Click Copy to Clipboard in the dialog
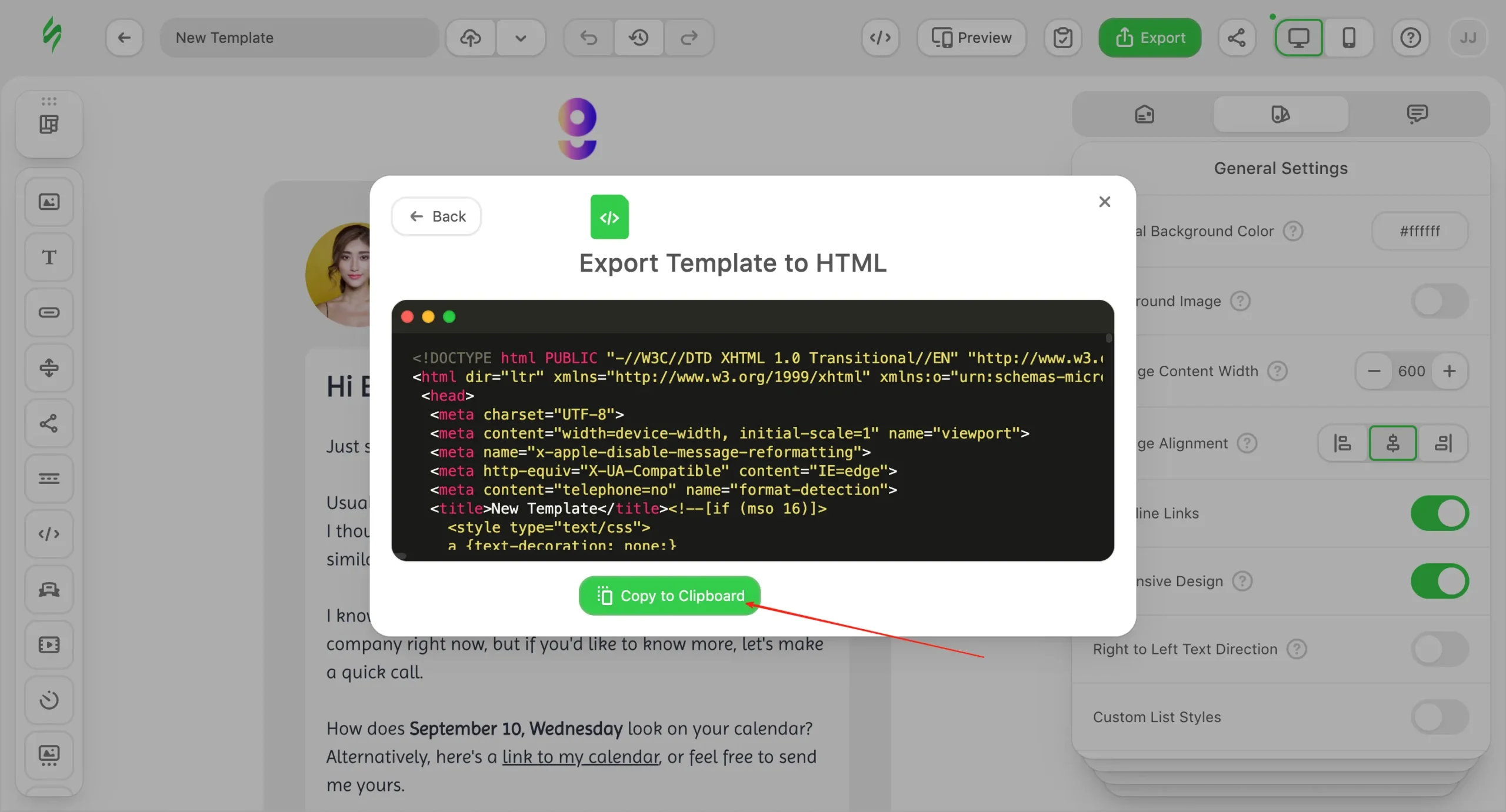This screenshot has width=1506, height=812. [x=669, y=595]
